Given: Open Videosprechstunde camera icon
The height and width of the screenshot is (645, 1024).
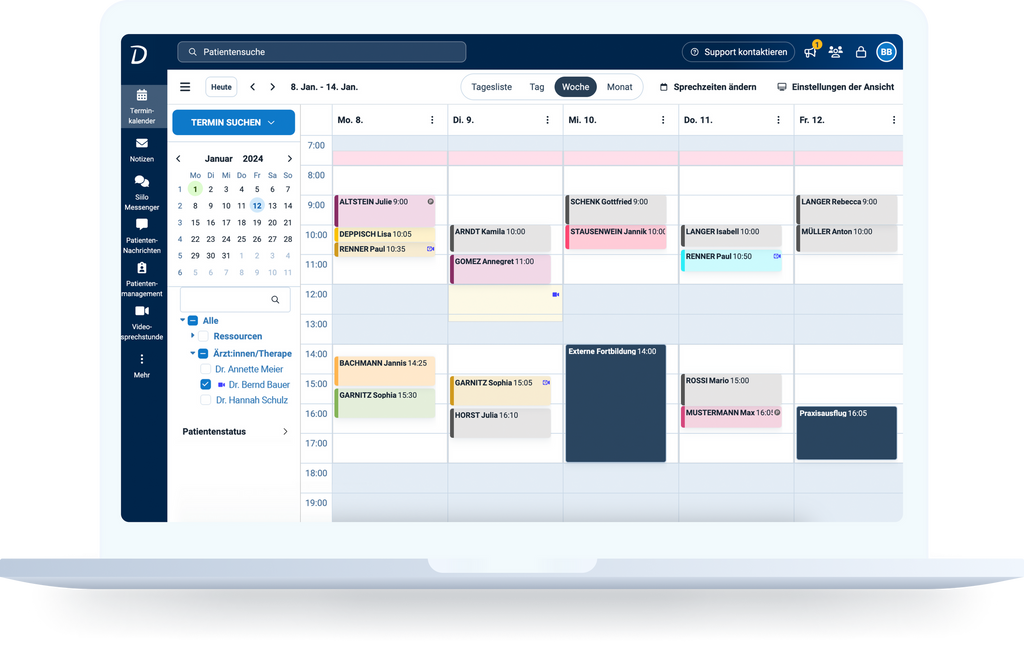Looking at the screenshot, I should 141,312.
